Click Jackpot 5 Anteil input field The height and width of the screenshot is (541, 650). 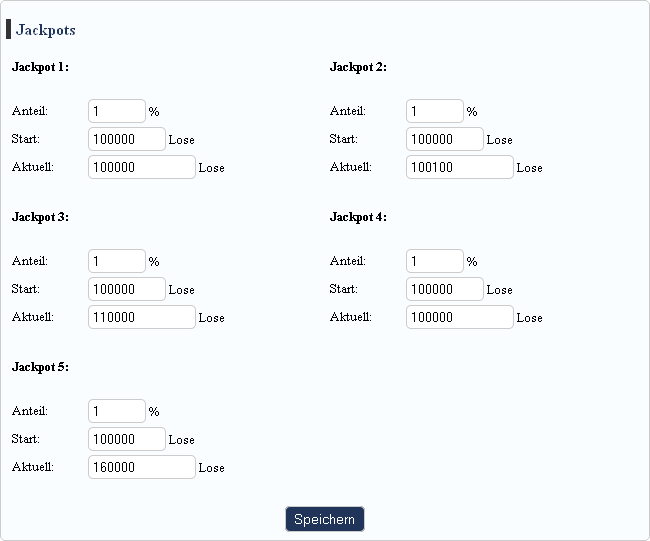tap(117, 411)
